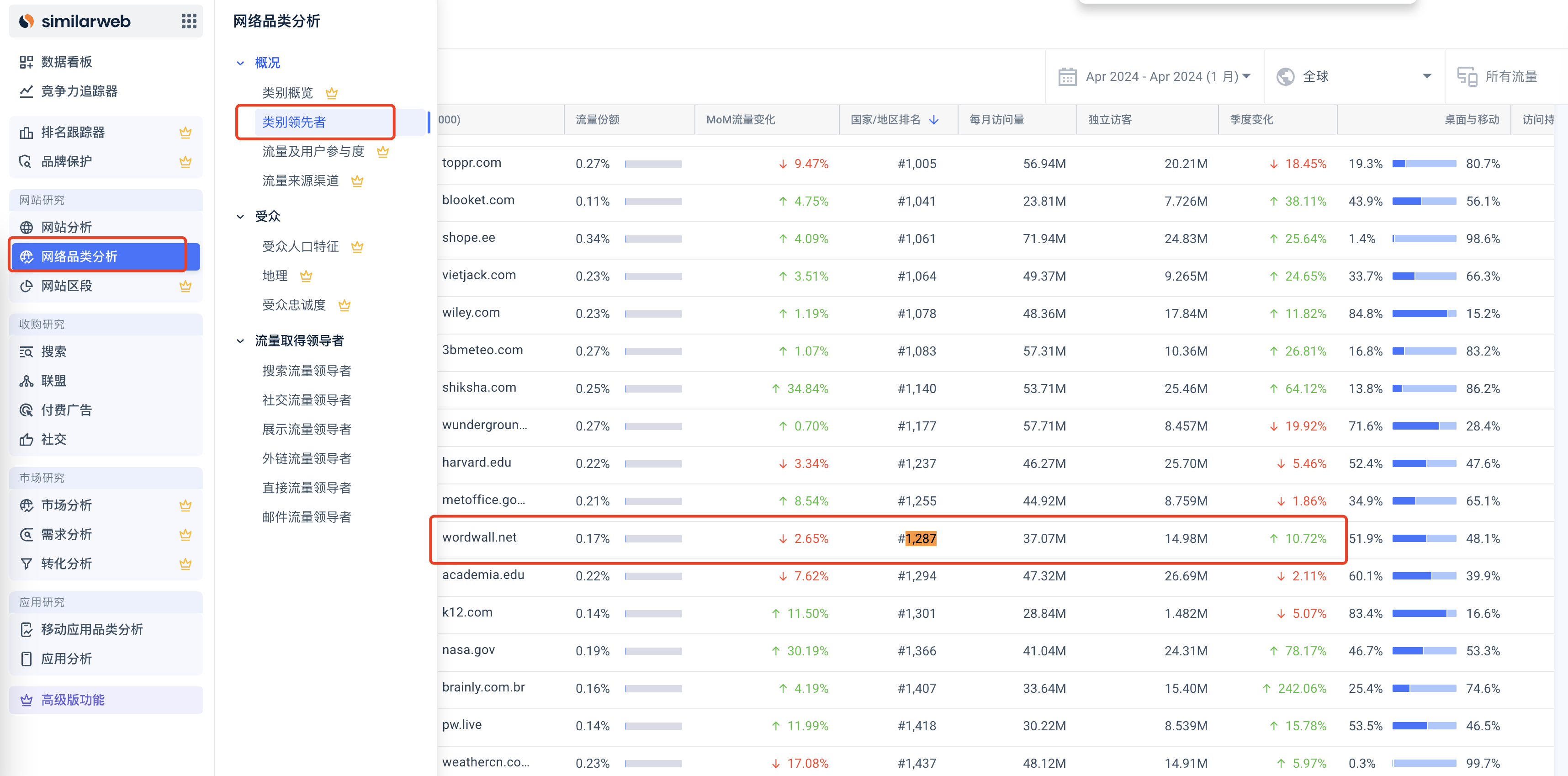Click 付费广告 target icon
The height and width of the screenshot is (776, 1568).
coord(26,410)
